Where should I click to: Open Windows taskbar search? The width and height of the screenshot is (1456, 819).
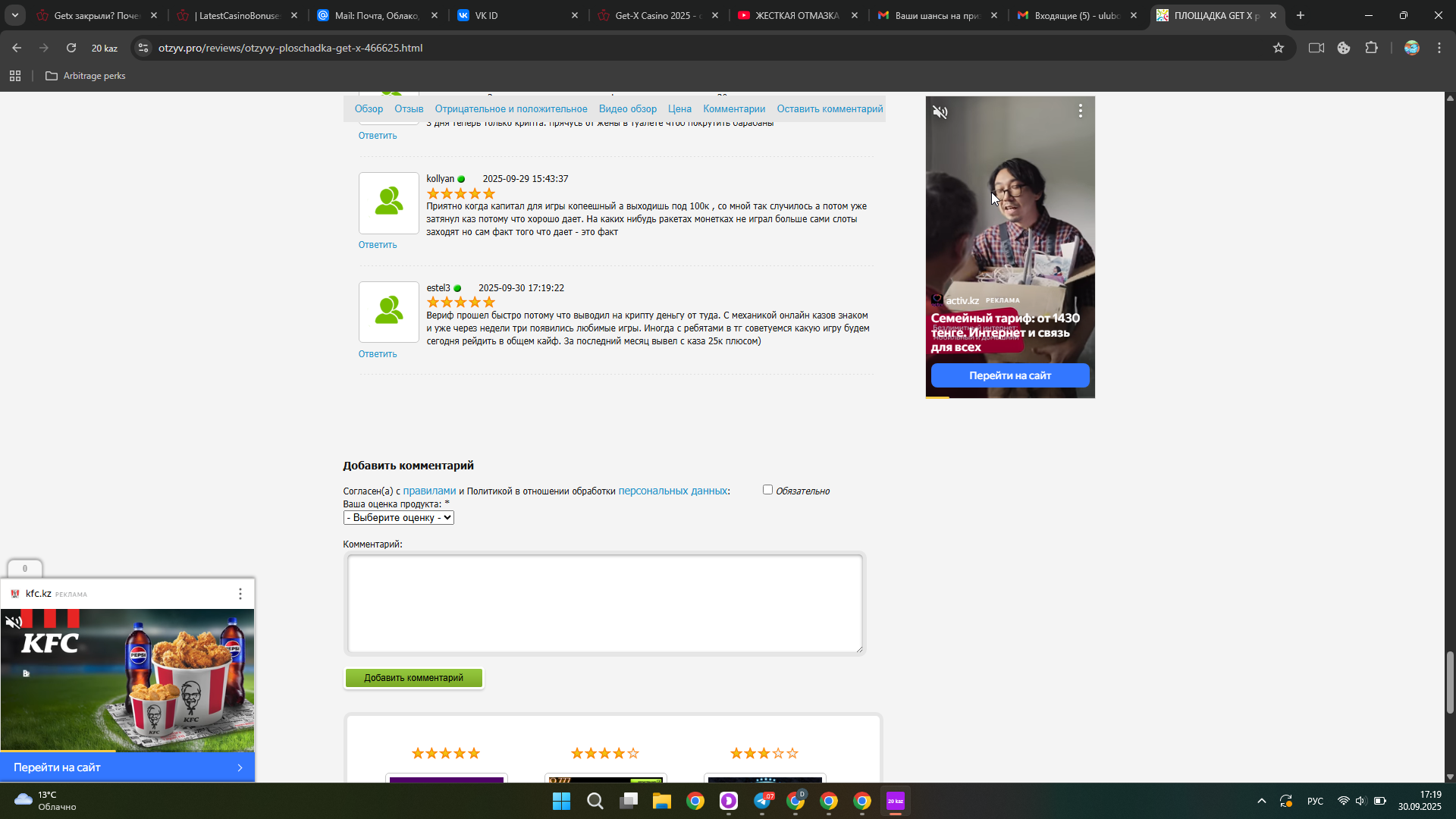[x=595, y=801]
